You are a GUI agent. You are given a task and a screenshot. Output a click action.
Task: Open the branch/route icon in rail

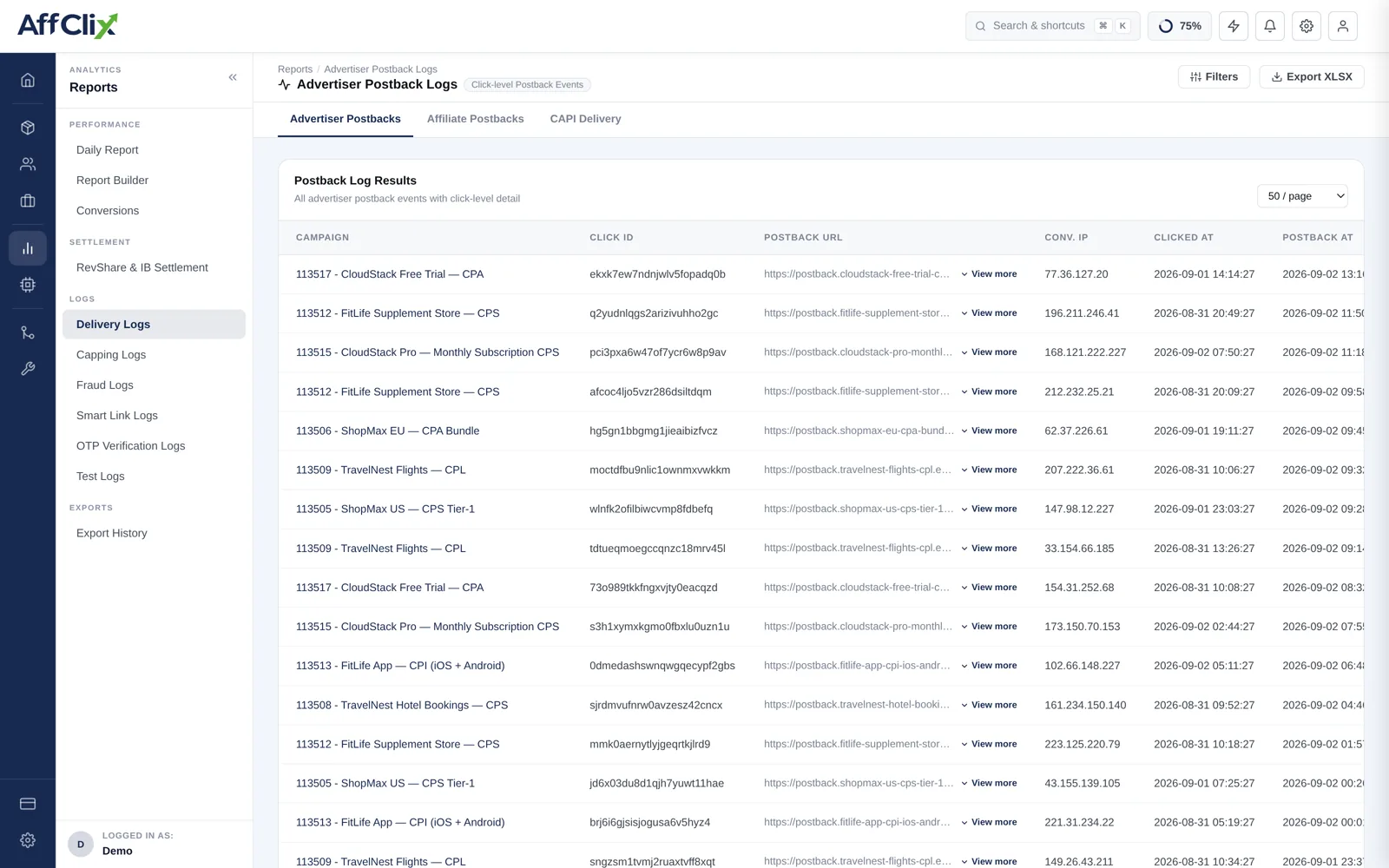pos(28,332)
